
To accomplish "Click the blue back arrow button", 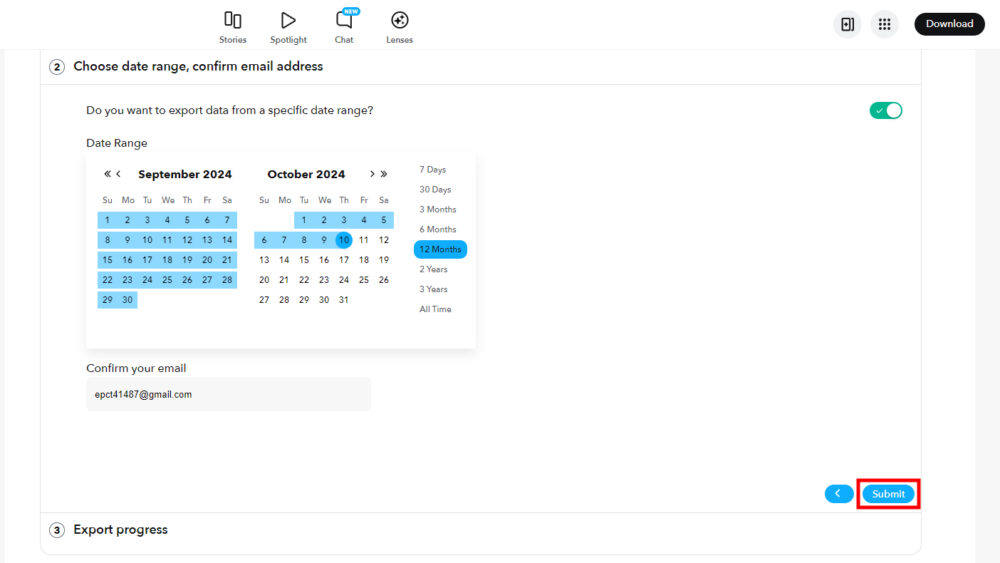I will [x=839, y=494].
